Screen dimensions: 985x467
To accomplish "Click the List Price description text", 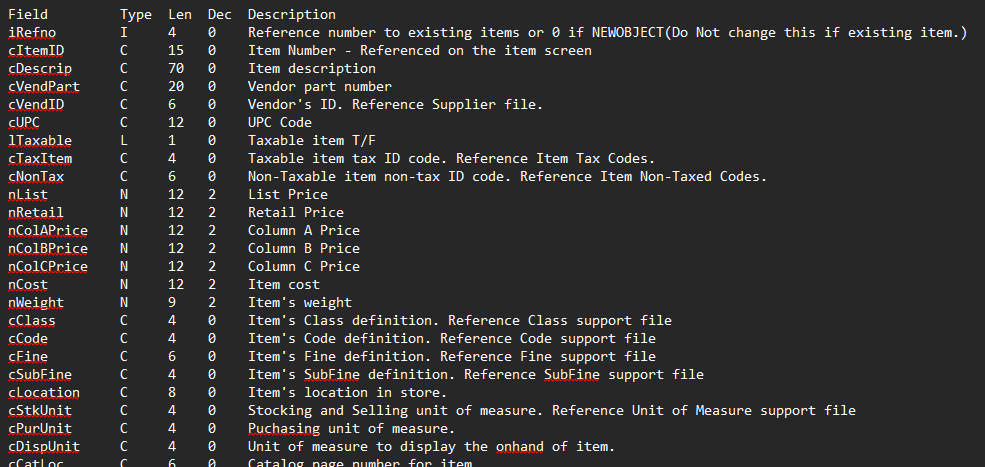I will [x=288, y=195].
